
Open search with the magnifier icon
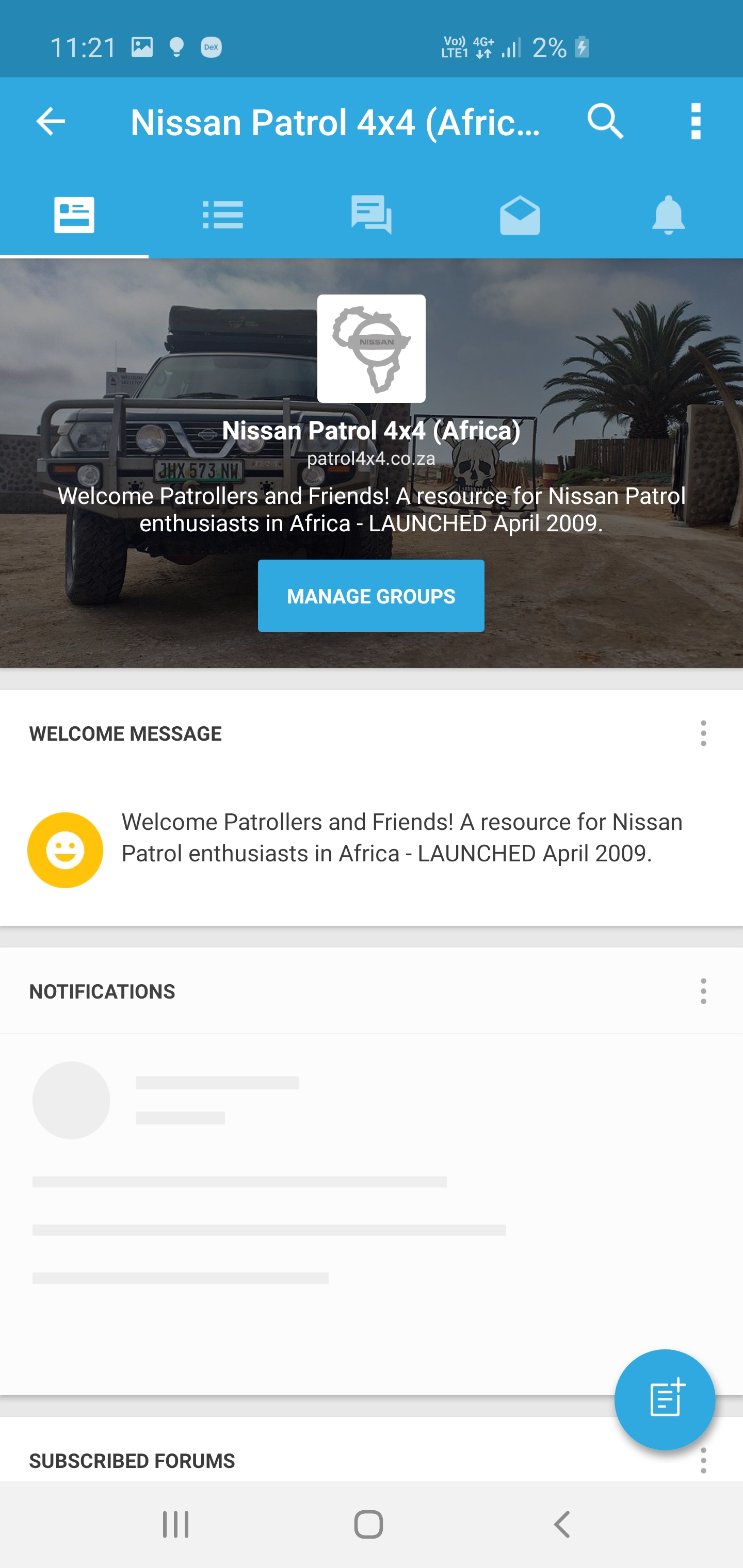tap(605, 121)
